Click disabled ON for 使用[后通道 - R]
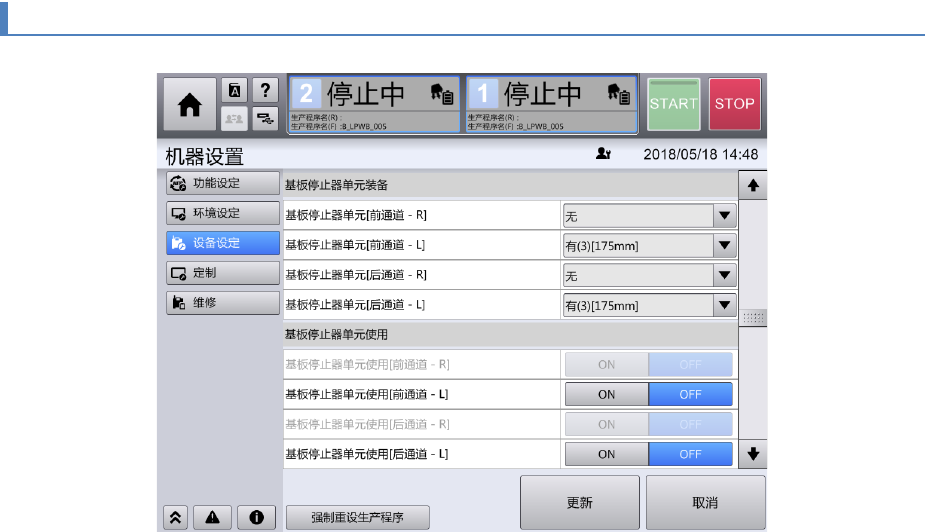Viewport: 925px width, 532px height. (606, 424)
